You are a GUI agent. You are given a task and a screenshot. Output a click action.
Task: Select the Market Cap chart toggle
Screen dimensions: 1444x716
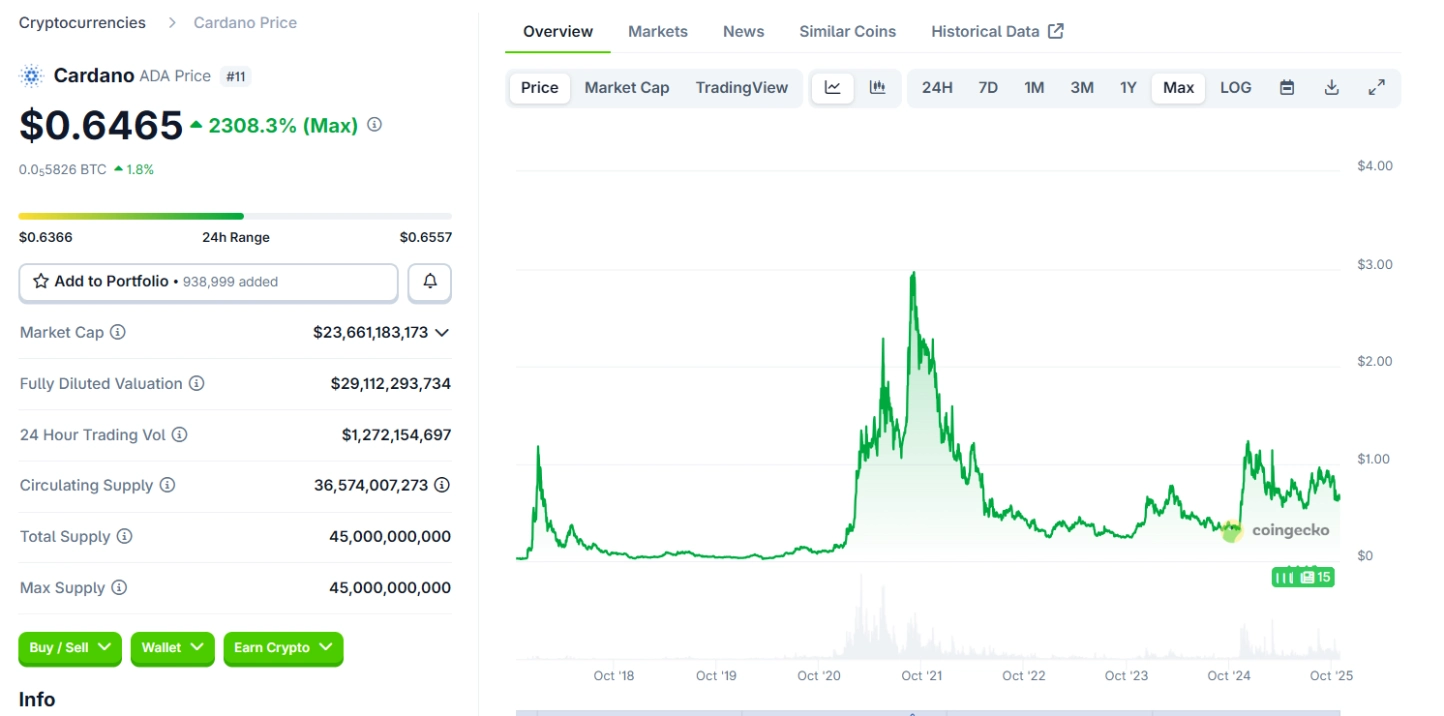tap(627, 88)
